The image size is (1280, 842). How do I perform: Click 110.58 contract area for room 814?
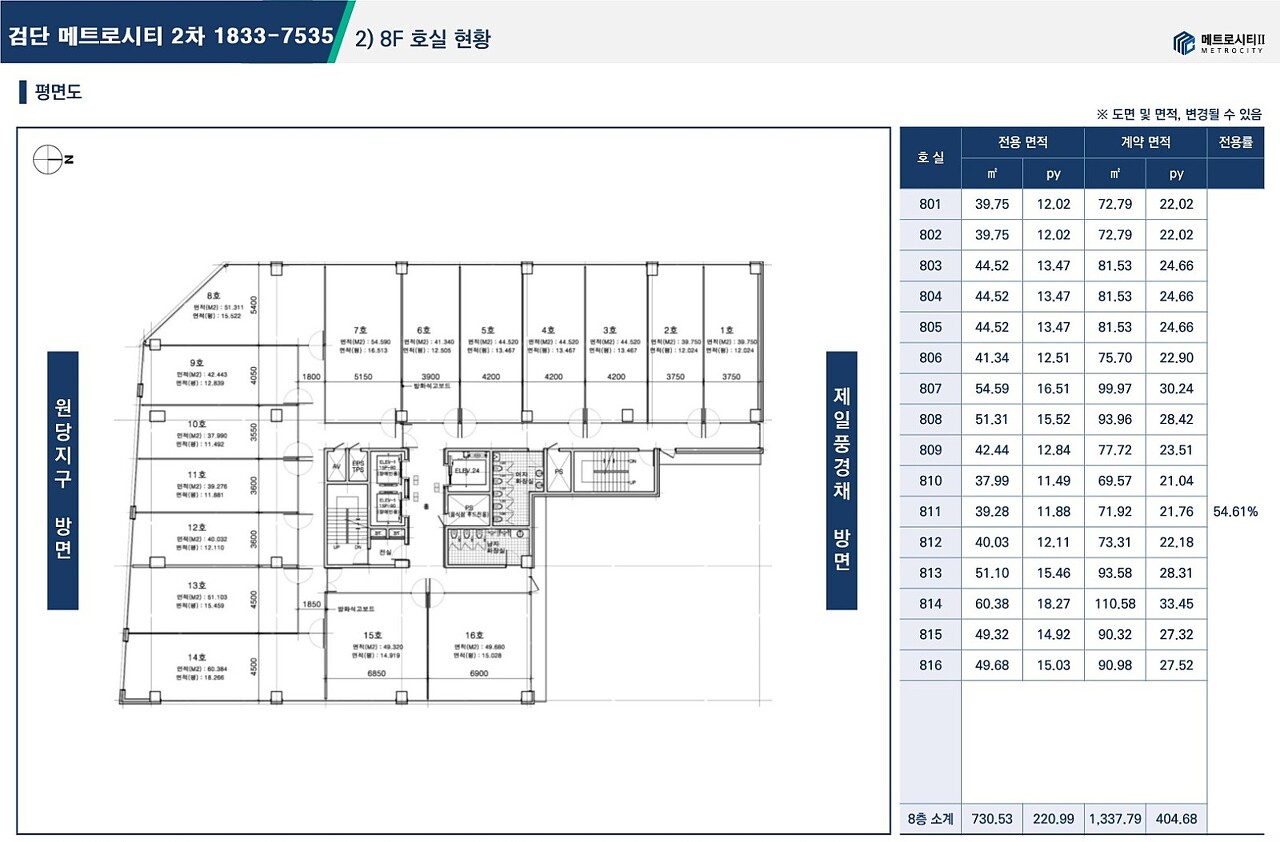click(x=1115, y=604)
